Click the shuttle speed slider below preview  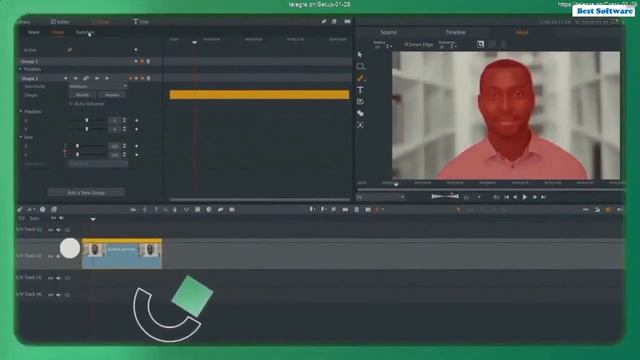coord(445,196)
